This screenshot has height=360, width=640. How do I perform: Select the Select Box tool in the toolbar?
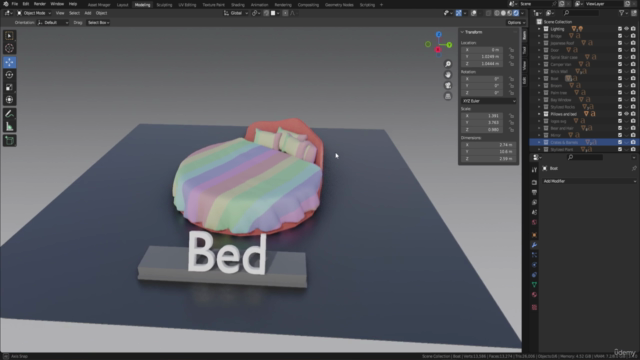(9, 36)
